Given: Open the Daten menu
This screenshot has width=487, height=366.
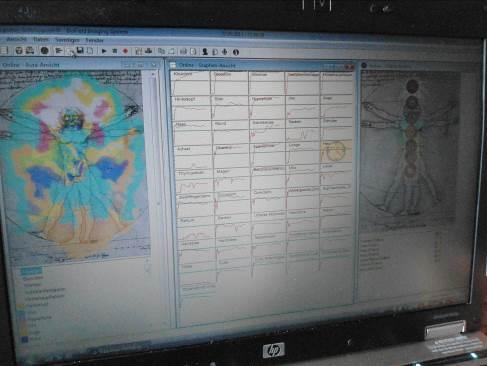Looking at the screenshot, I should (41, 40).
